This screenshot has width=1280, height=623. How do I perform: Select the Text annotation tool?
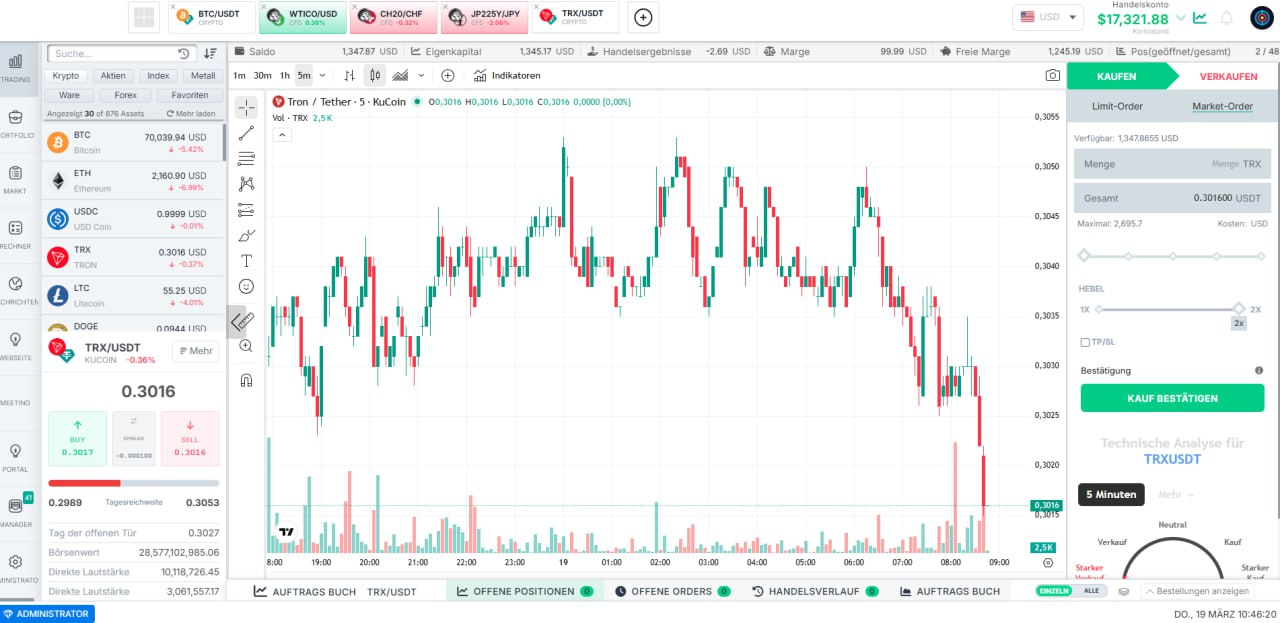point(246,260)
